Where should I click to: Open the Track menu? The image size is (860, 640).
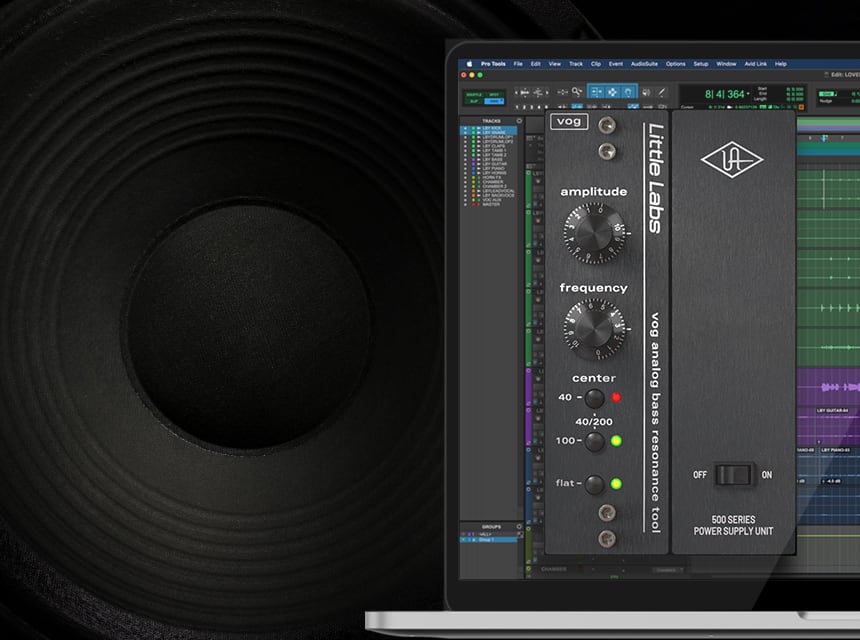click(x=576, y=64)
